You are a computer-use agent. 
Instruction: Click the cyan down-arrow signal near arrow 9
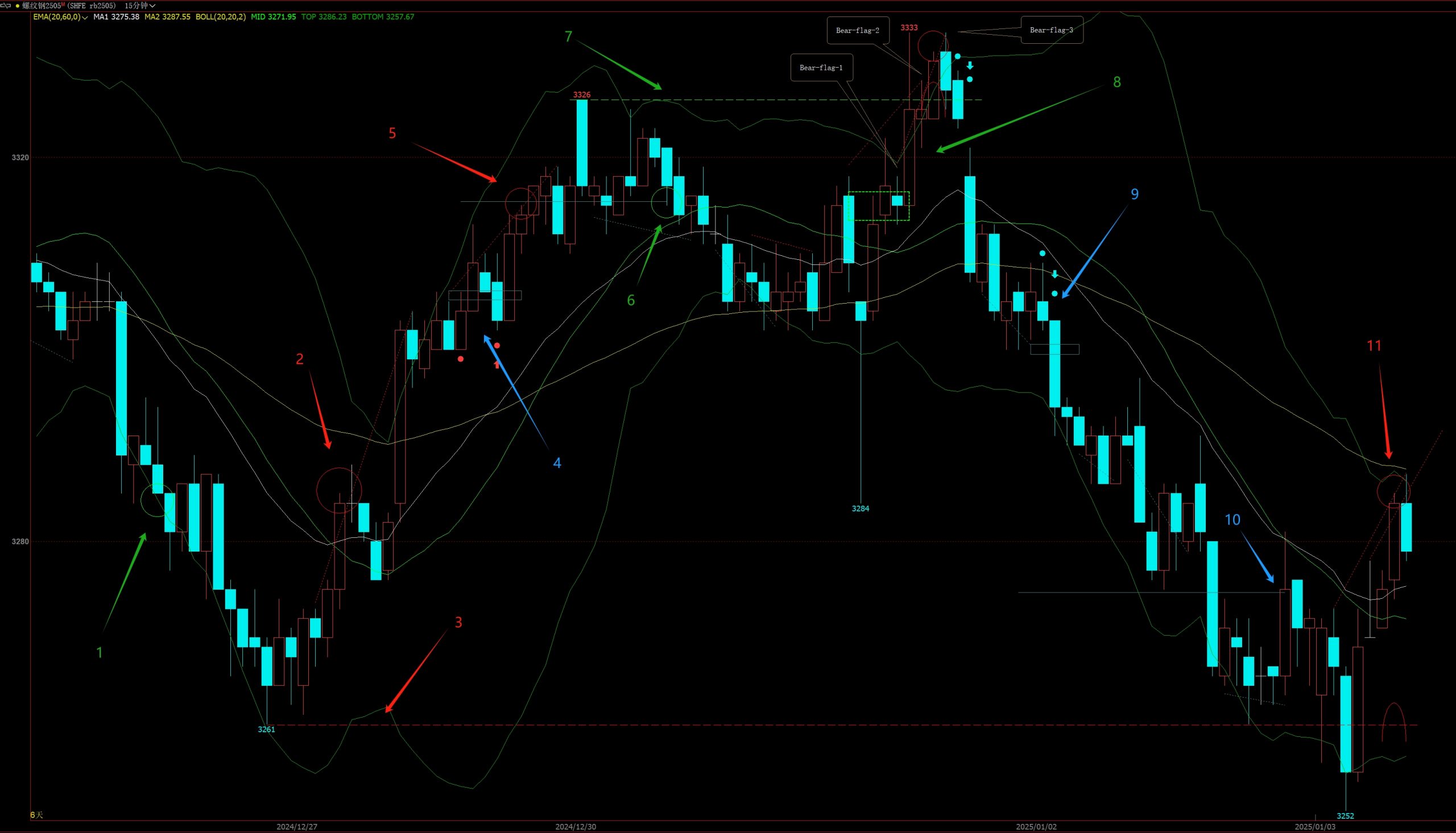(x=1054, y=275)
